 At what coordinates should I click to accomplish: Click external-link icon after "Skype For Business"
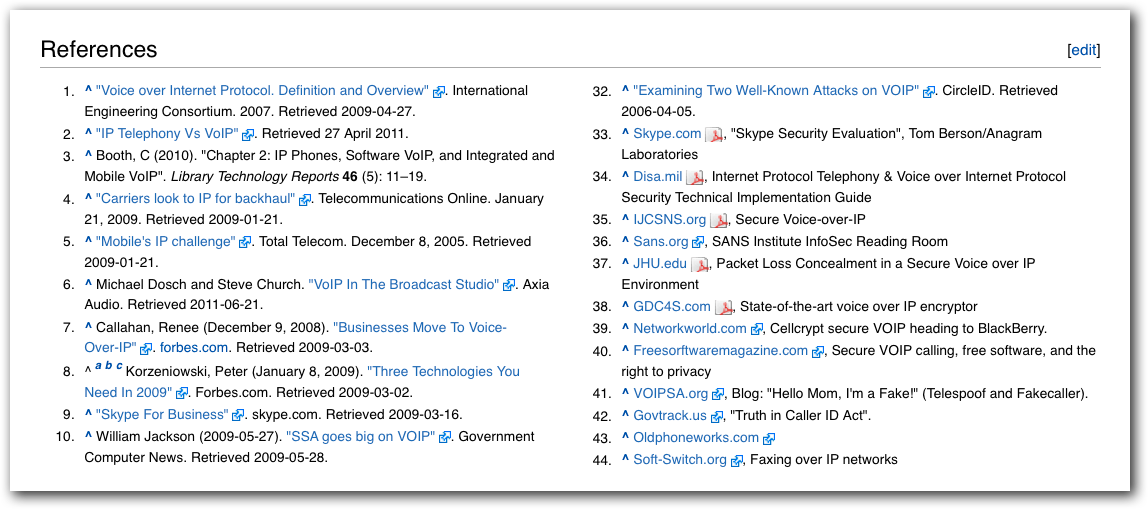tap(239, 415)
